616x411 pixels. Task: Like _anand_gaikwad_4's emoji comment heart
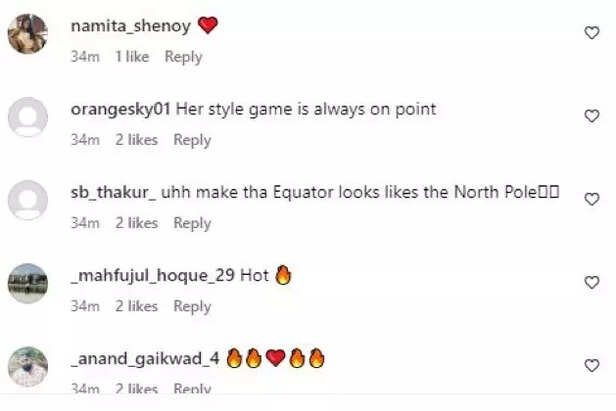[592, 366]
